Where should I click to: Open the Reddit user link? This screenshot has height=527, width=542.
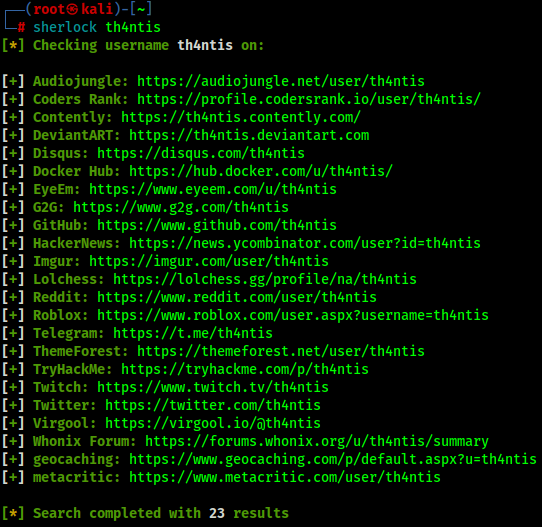pyautogui.click(x=237, y=297)
